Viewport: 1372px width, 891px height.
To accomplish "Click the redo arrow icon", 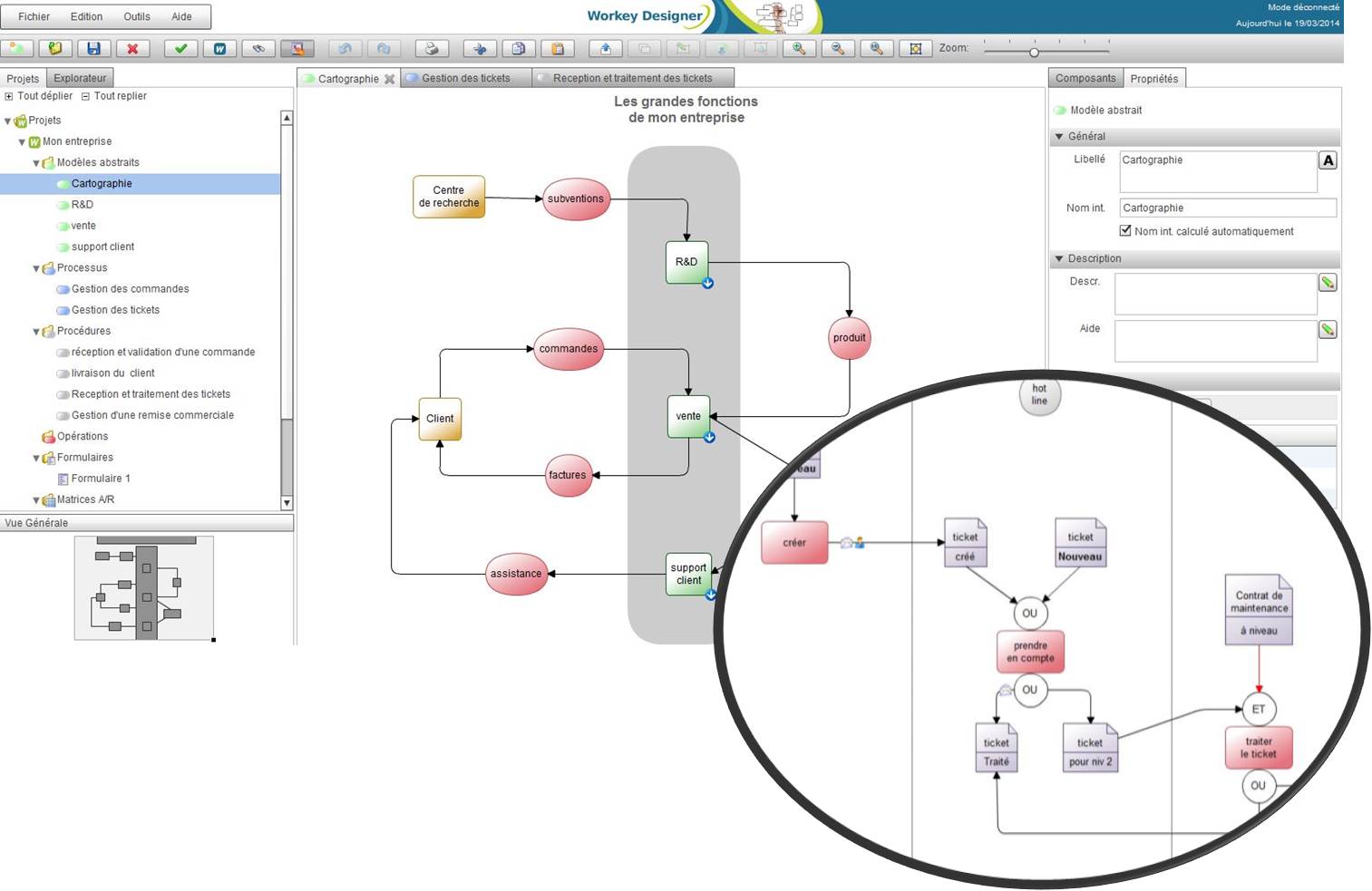I will coord(384,48).
